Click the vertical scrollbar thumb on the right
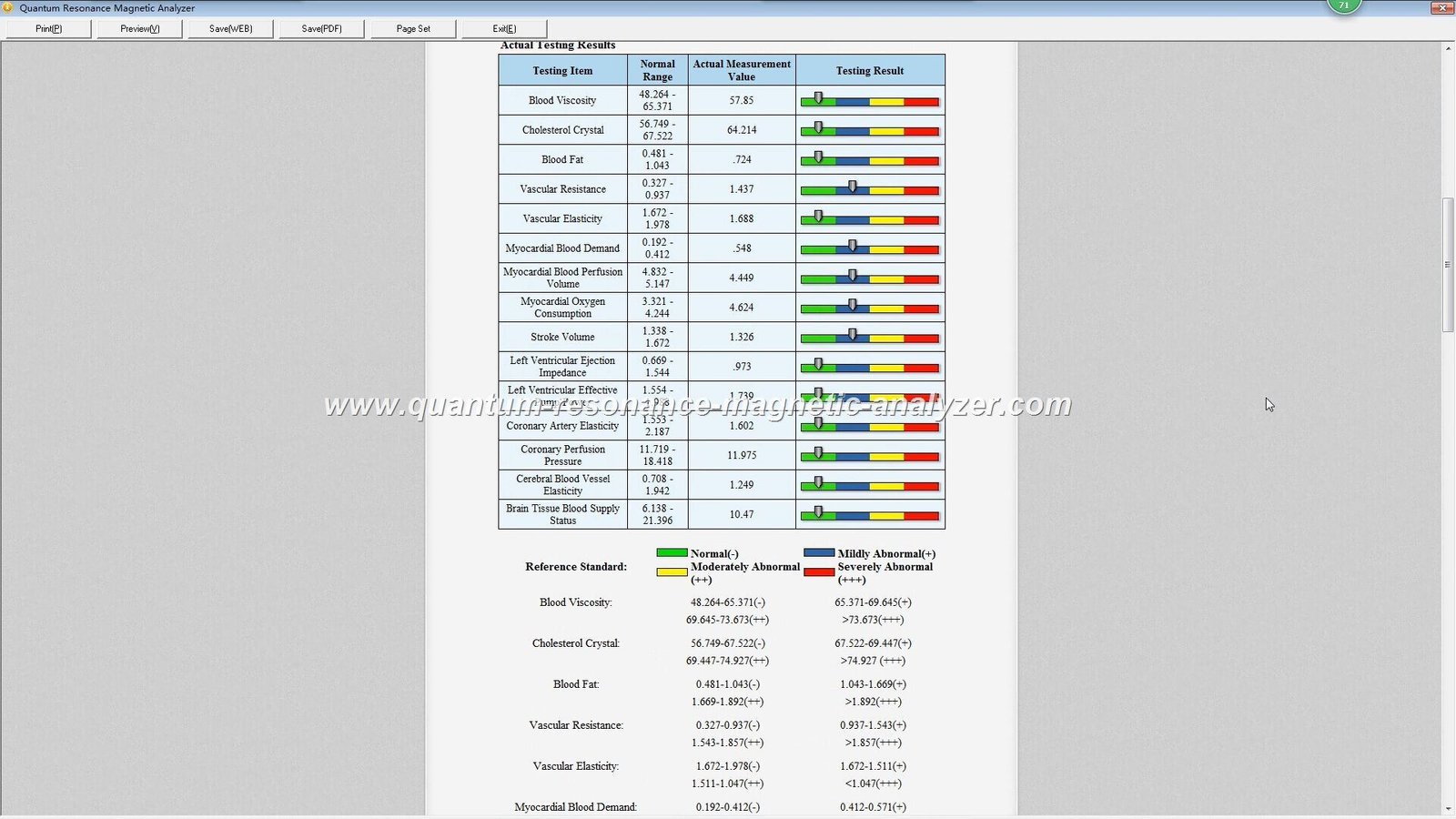This screenshot has width=1456, height=819. [1448, 264]
